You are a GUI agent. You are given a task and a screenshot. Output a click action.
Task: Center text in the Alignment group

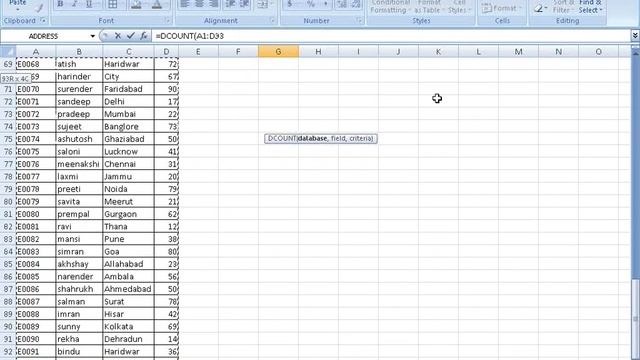pos(199,4)
